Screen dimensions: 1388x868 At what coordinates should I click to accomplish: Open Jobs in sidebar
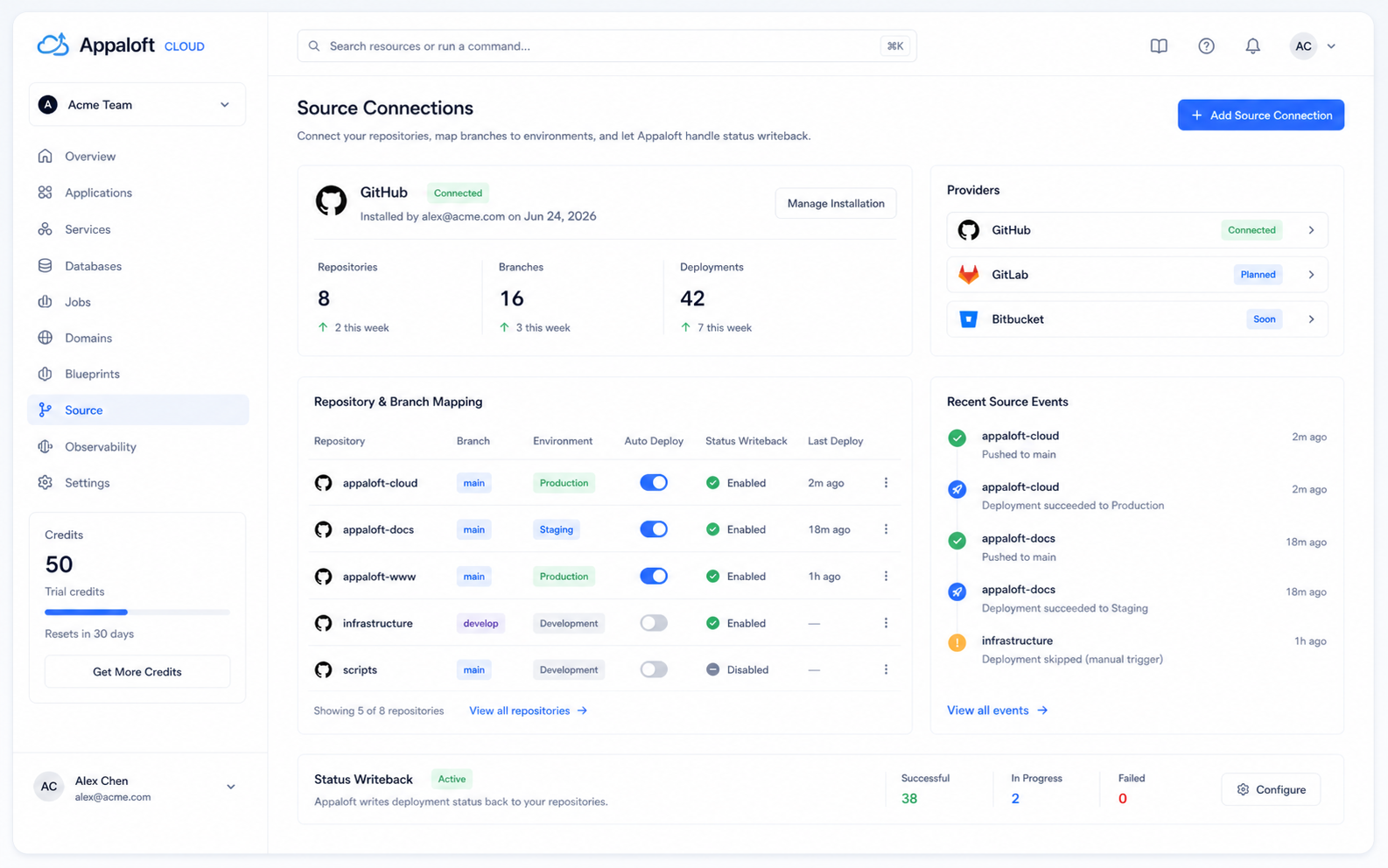coord(138,302)
